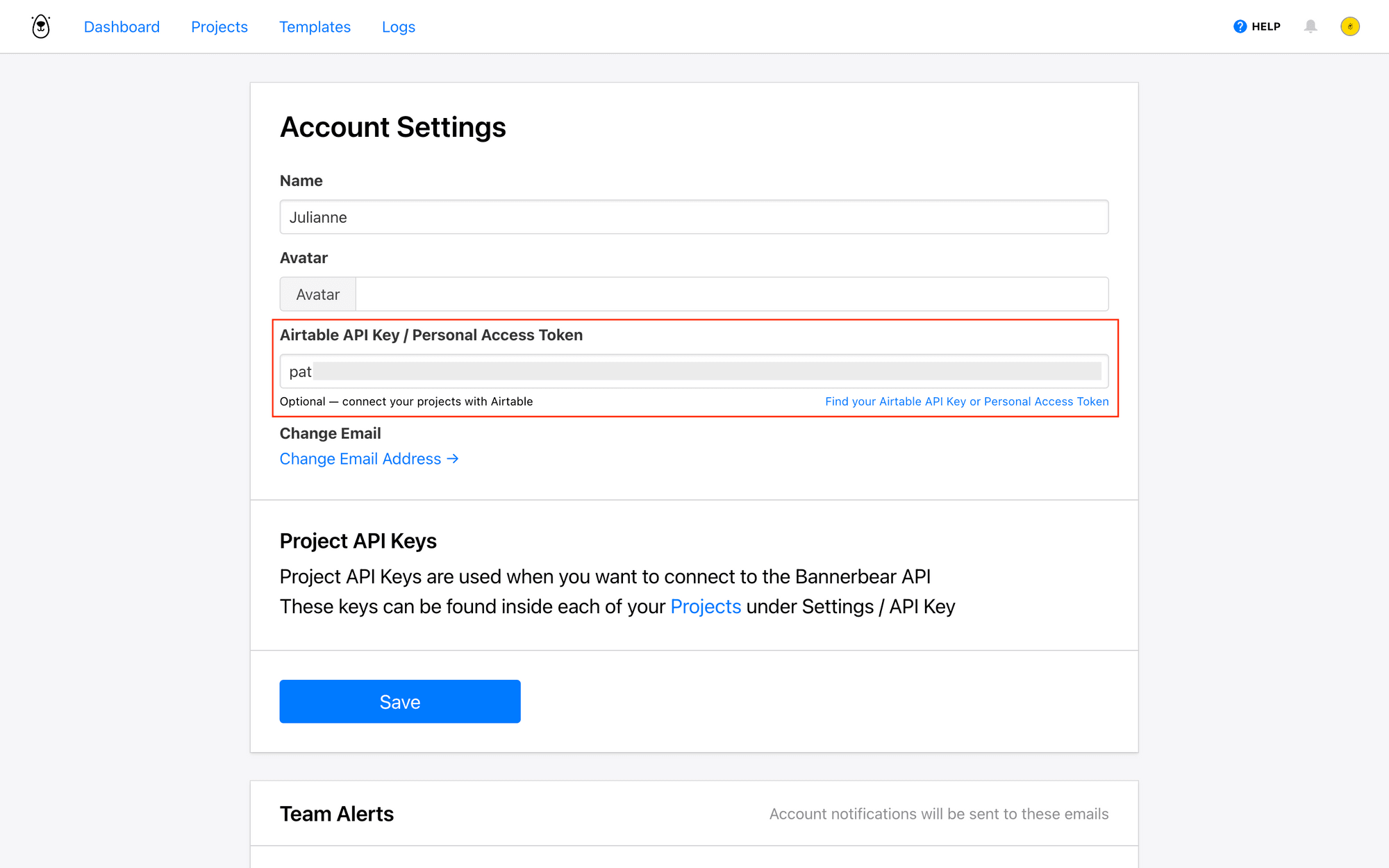Click the Account Settings heading
The image size is (1389, 868).
(393, 127)
